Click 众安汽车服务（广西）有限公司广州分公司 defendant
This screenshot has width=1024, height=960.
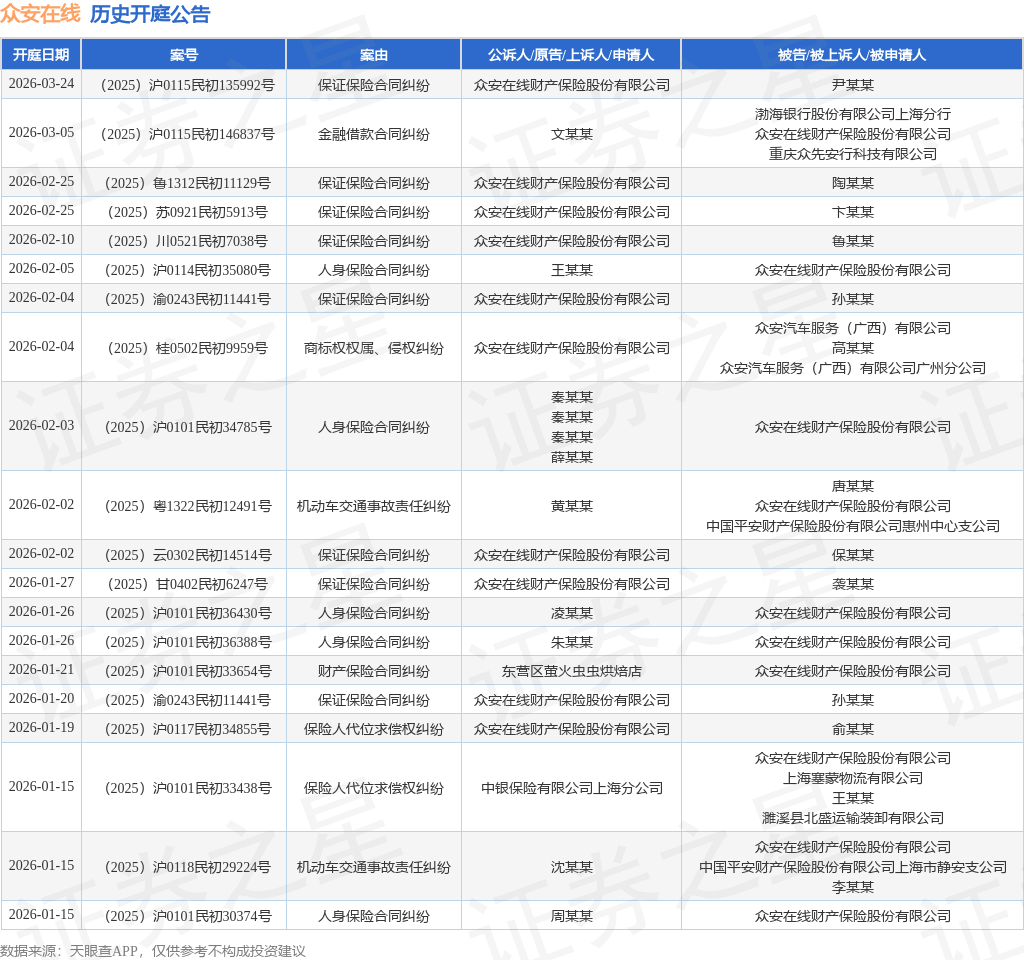click(x=852, y=368)
